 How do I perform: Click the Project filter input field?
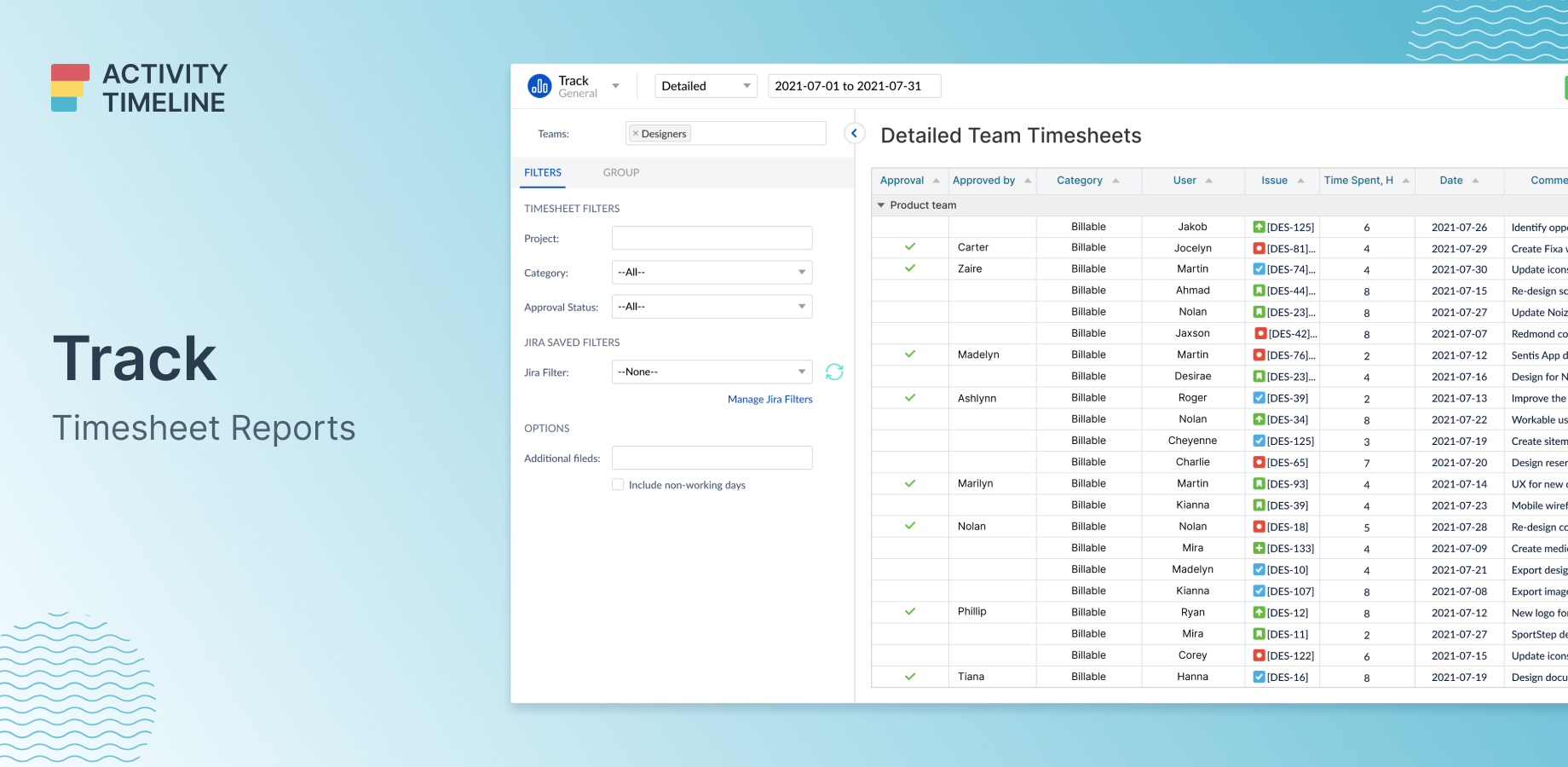(712, 239)
